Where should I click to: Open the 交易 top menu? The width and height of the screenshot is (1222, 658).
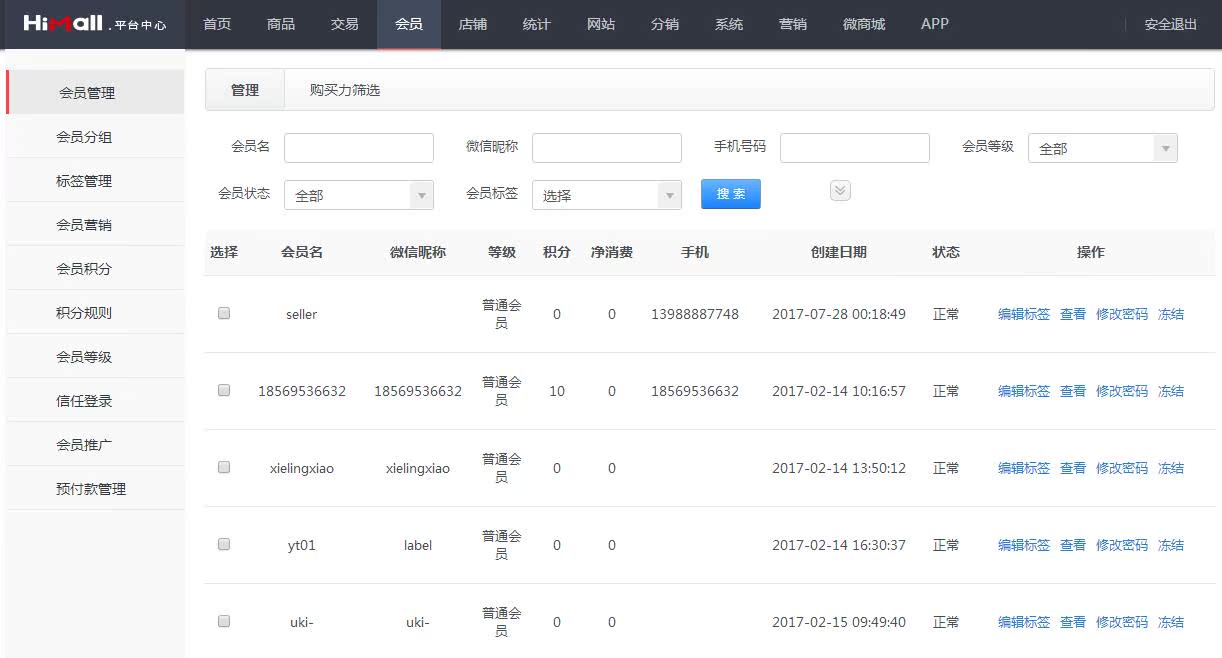(345, 24)
